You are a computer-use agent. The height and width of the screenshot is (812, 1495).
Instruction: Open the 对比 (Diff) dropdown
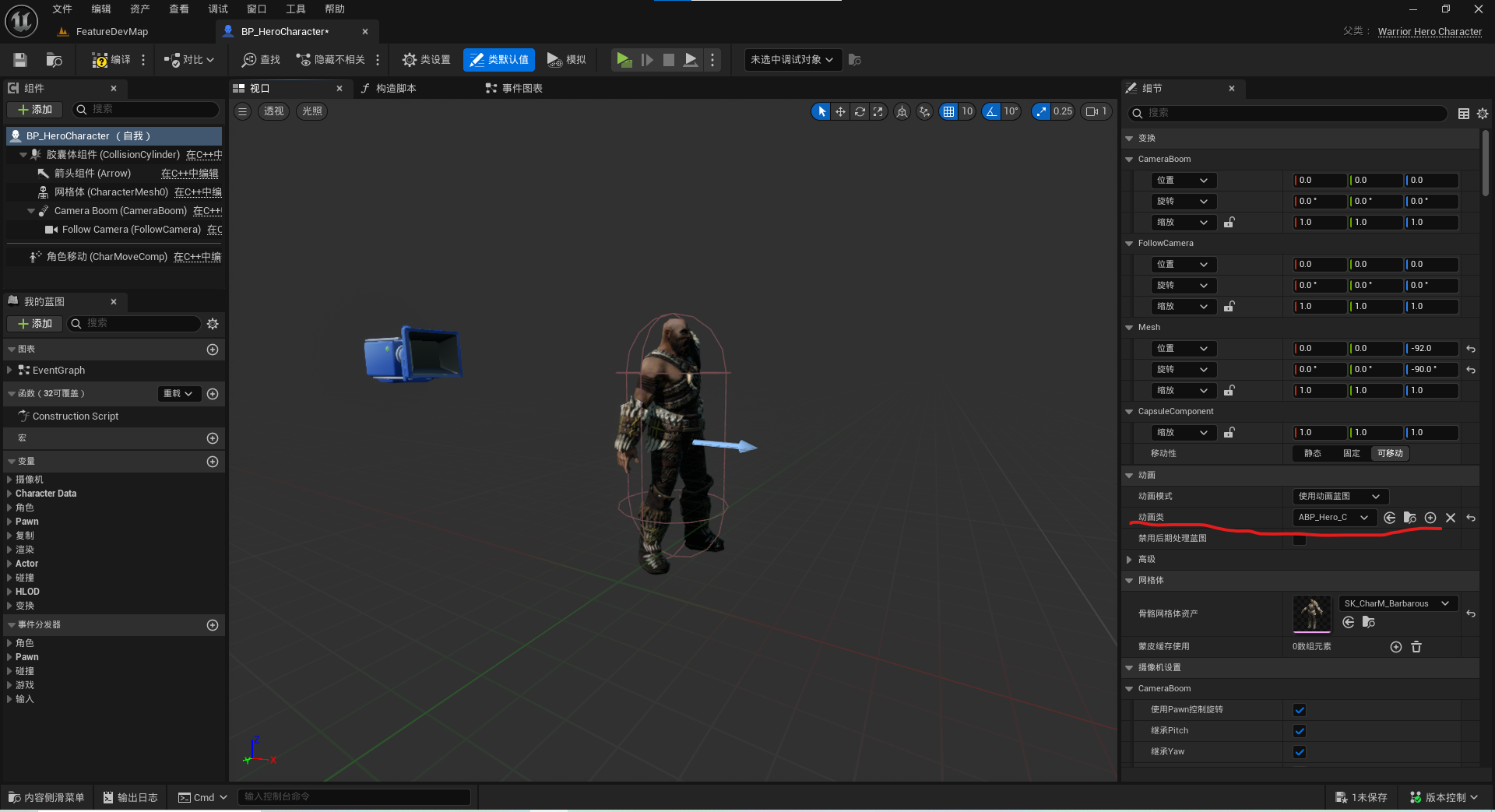(x=189, y=60)
